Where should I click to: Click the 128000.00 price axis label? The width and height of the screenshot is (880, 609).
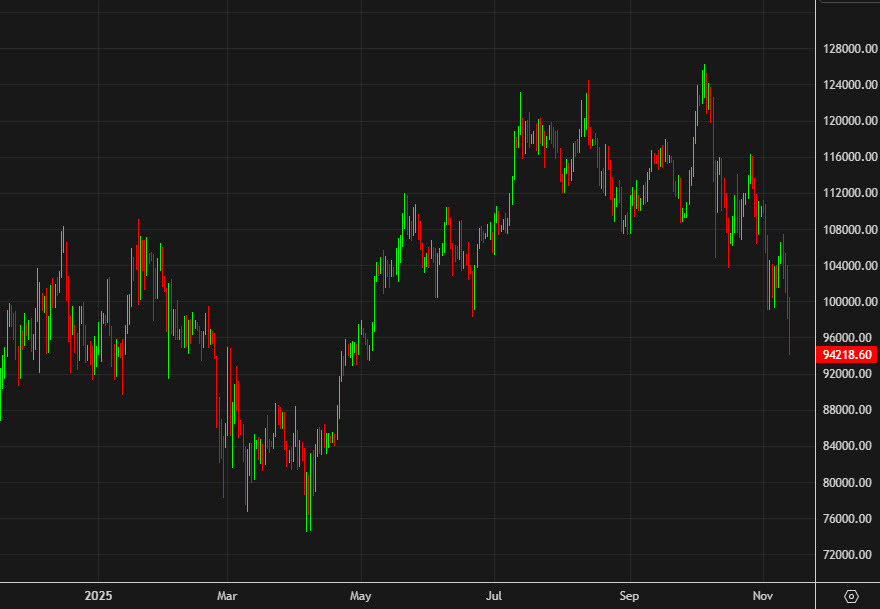(846, 49)
